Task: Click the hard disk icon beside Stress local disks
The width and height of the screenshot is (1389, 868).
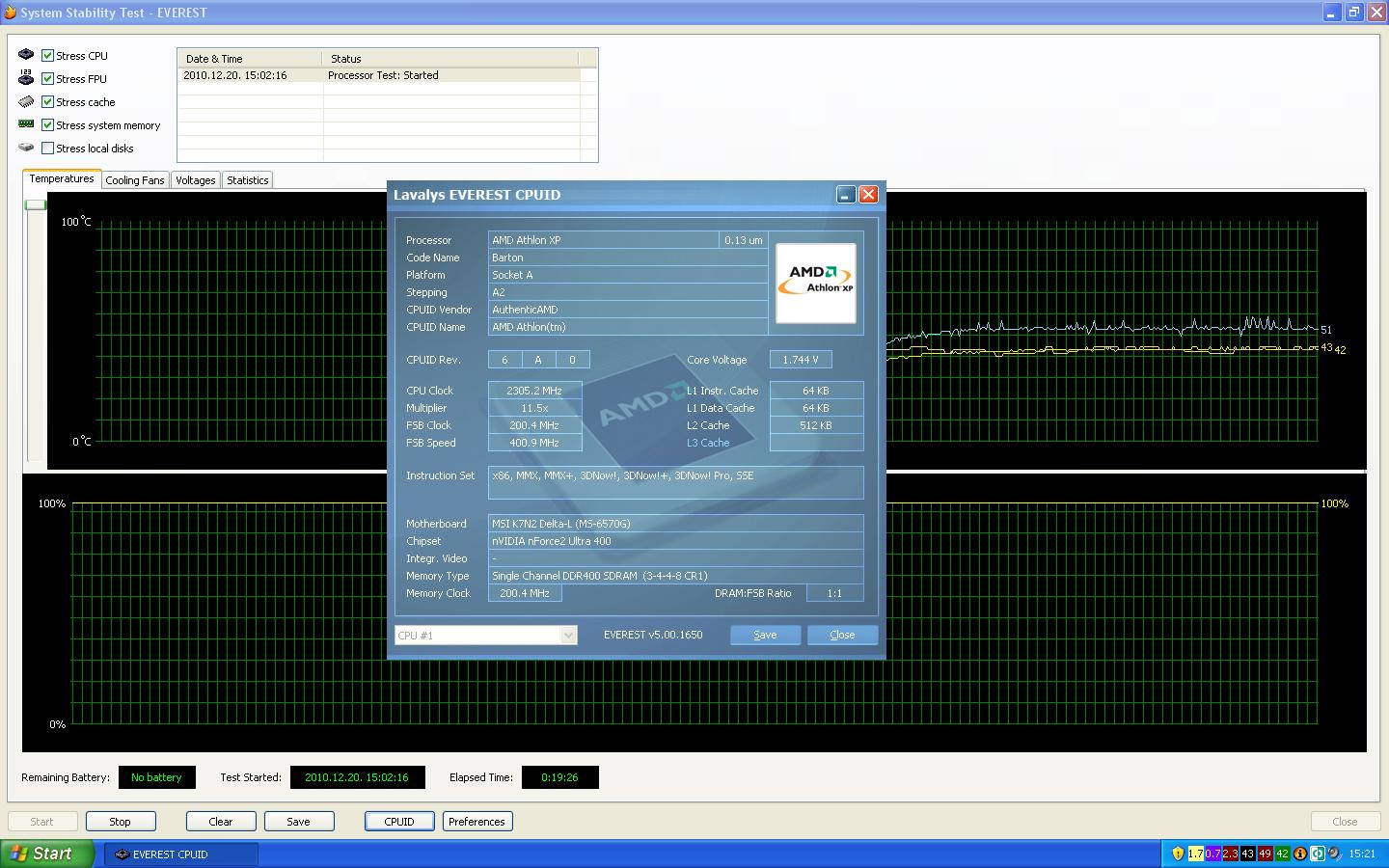Action: point(26,148)
